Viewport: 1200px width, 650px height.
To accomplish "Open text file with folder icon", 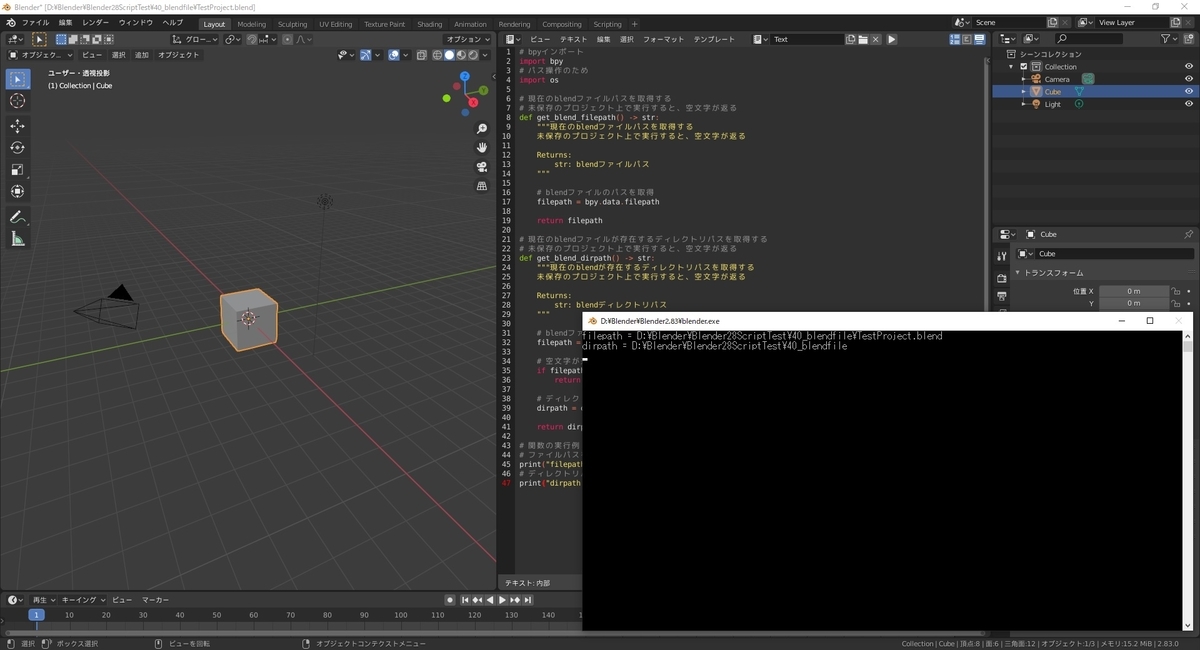I will click(x=863, y=39).
